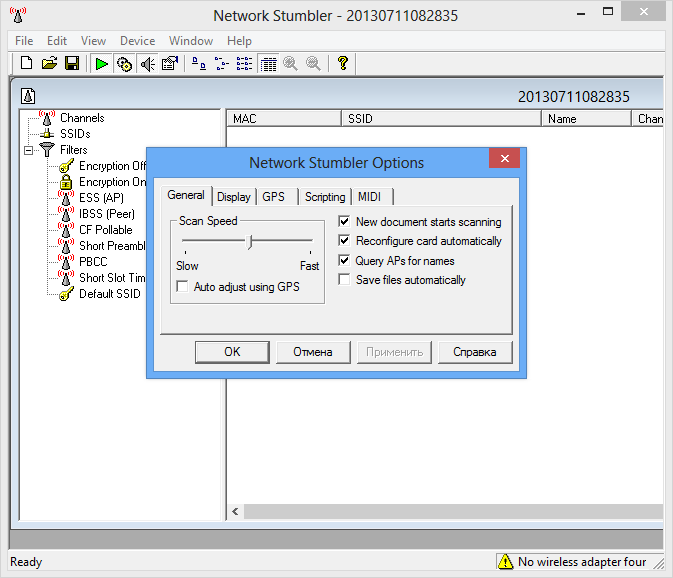Select the details view toolbar icon
This screenshot has width=673, height=578.
point(268,64)
